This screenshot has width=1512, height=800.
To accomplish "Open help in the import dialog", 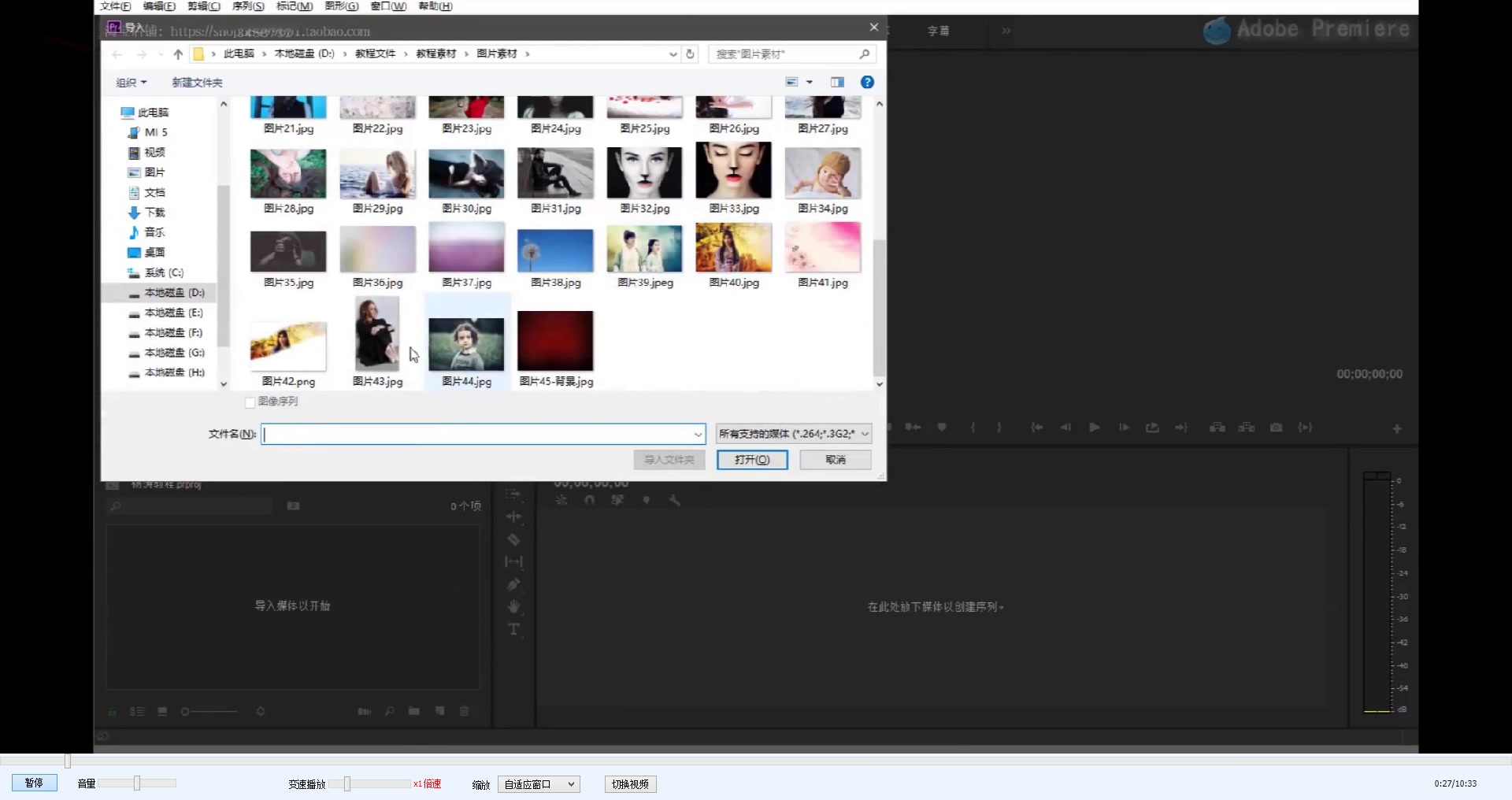I will (x=867, y=82).
